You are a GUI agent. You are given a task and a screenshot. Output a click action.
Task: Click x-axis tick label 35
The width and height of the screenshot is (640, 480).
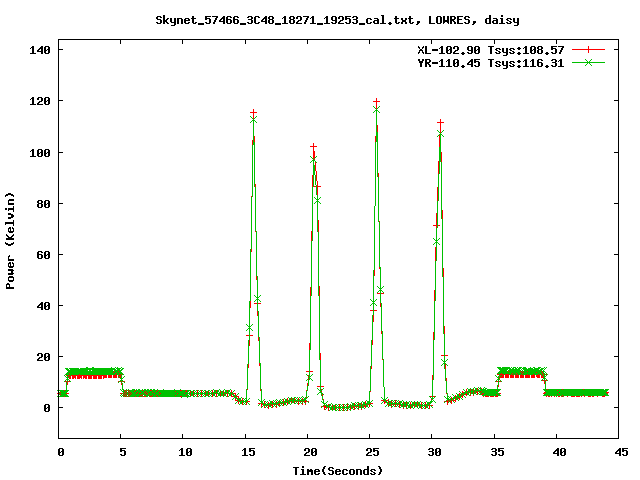pos(497,452)
